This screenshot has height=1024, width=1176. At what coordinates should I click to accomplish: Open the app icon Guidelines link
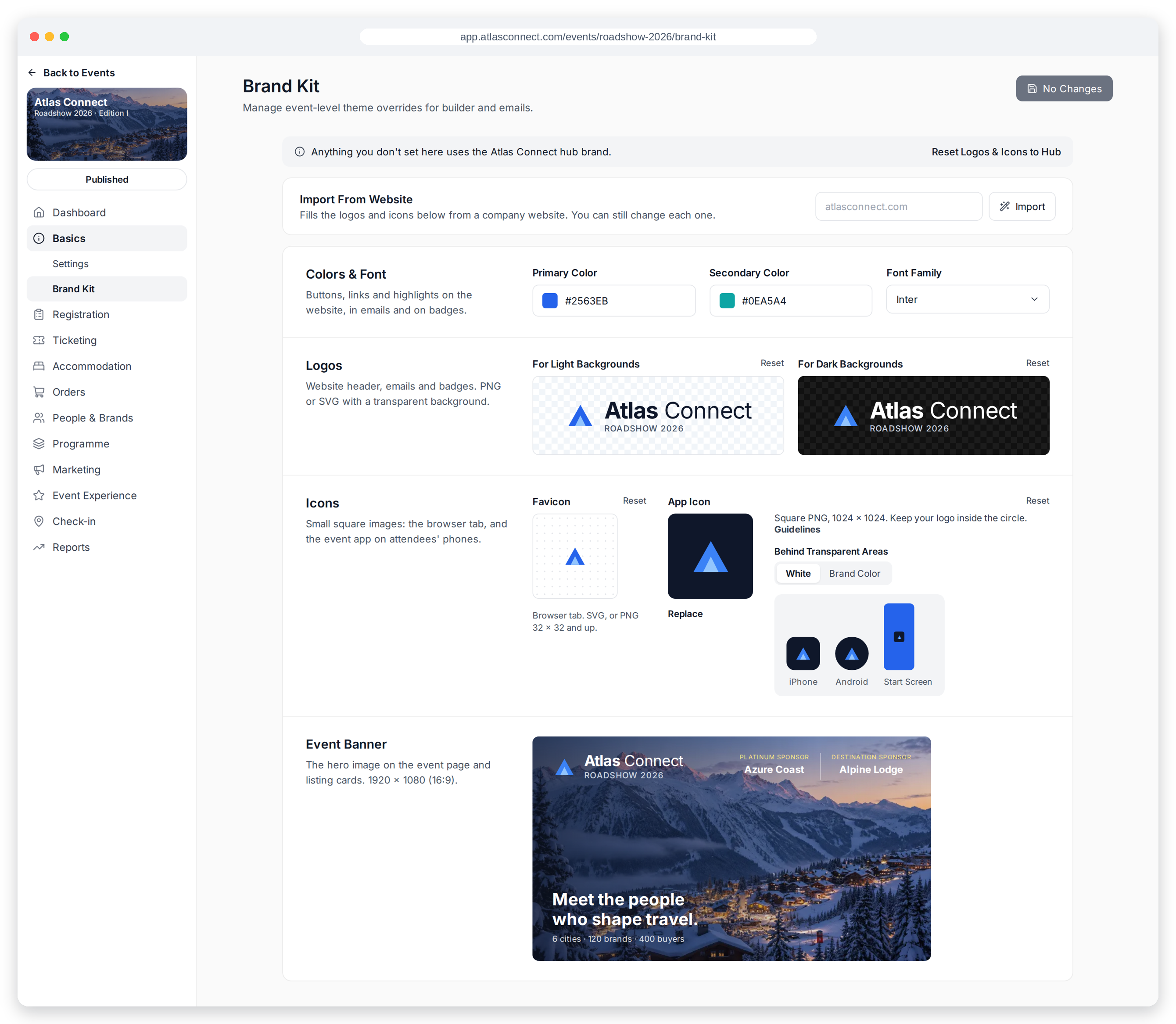tap(797, 530)
